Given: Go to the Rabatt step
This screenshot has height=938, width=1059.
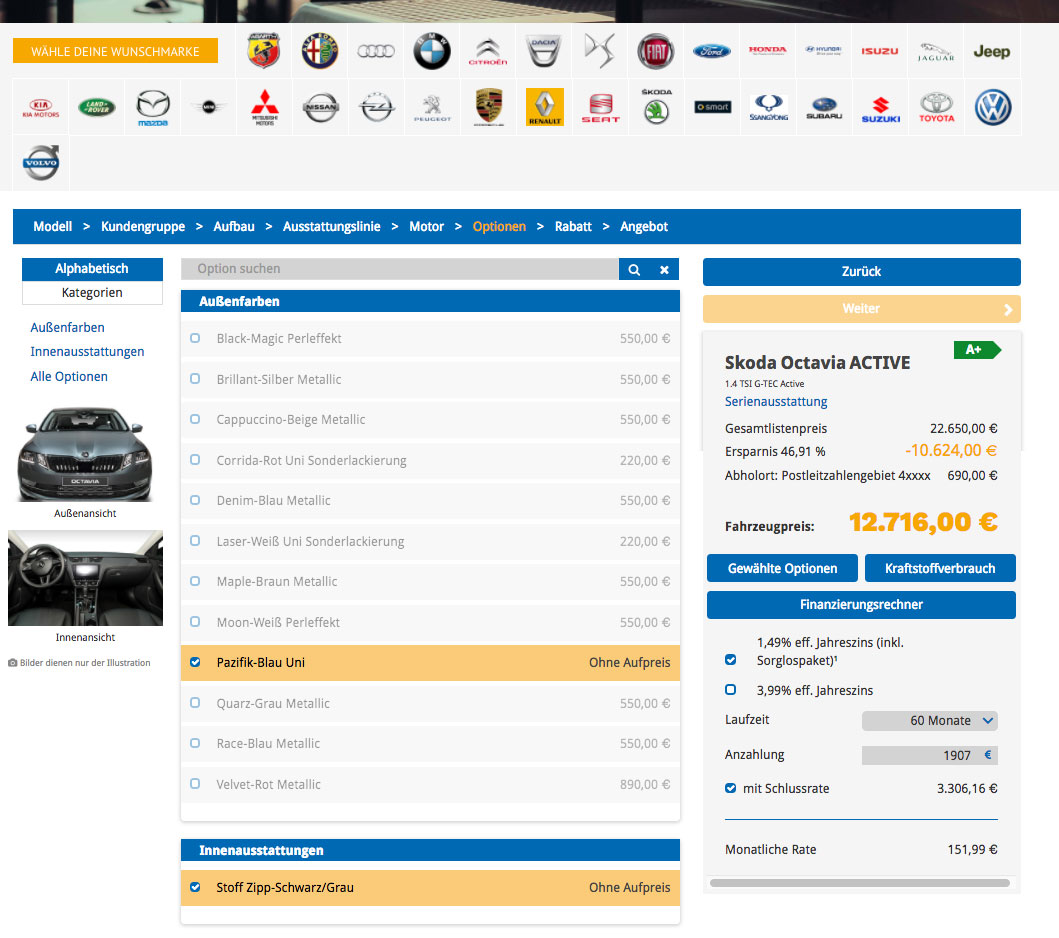Looking at the screenshot, I should coord(573,227).
